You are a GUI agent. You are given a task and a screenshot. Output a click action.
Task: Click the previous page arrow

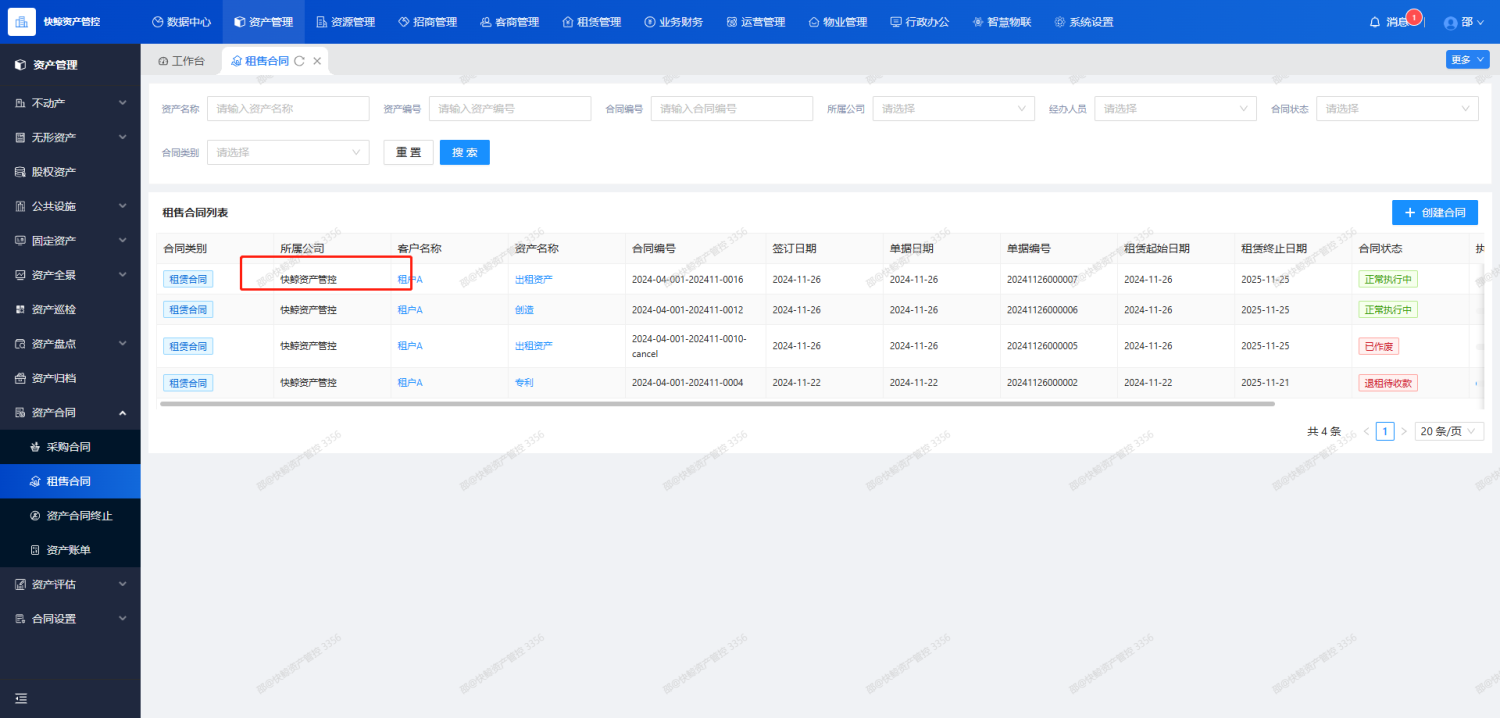1366,431
